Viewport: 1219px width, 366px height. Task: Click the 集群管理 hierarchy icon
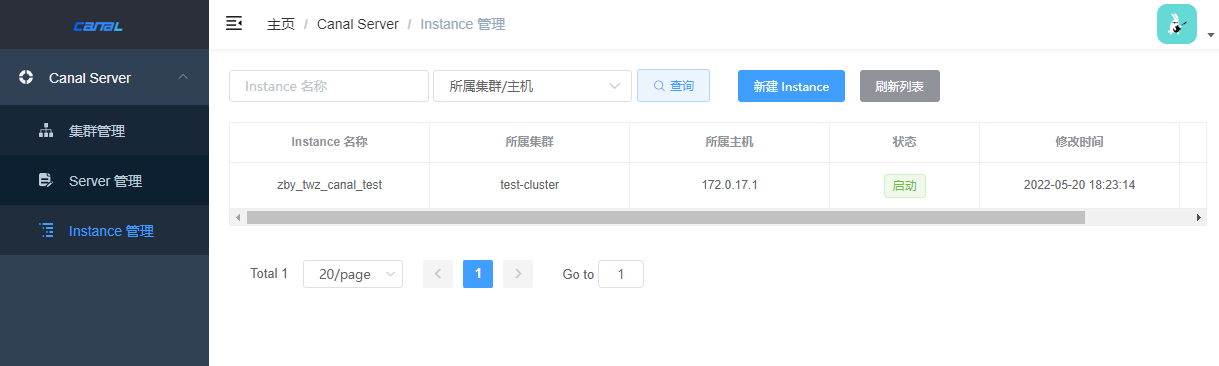coord(45,131)
